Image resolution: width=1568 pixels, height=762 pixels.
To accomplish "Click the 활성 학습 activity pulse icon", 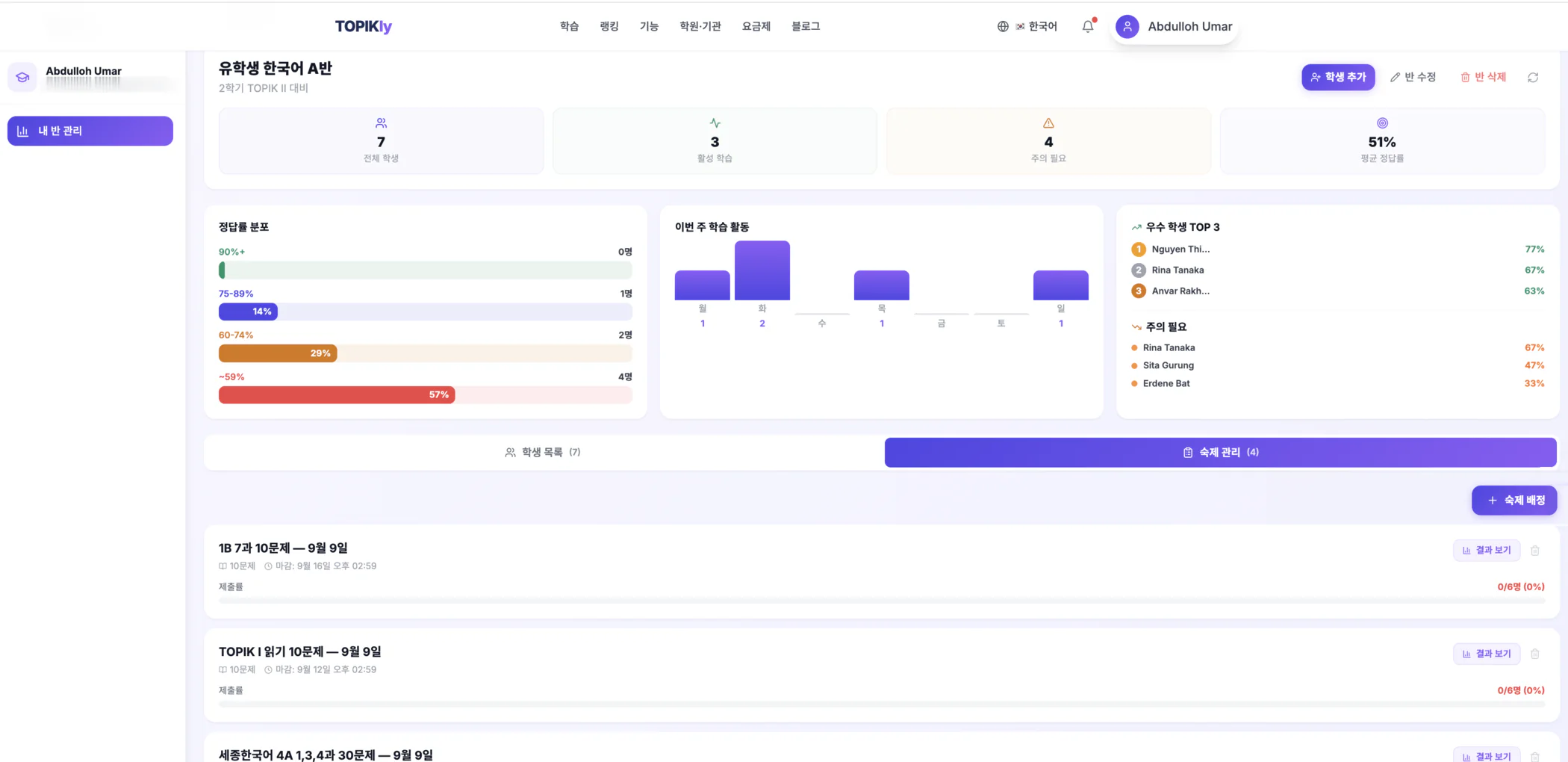I will [715, 123].
